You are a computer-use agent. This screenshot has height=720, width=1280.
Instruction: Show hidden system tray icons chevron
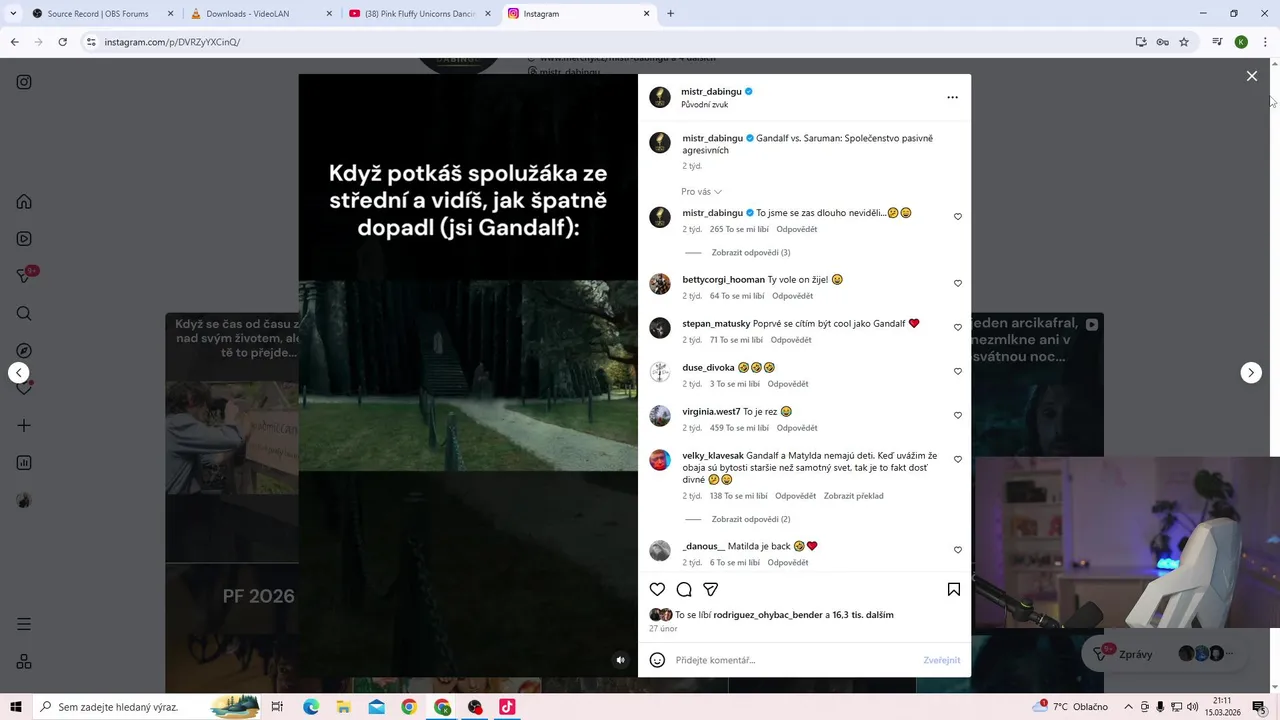click(x=1128, y=707)
